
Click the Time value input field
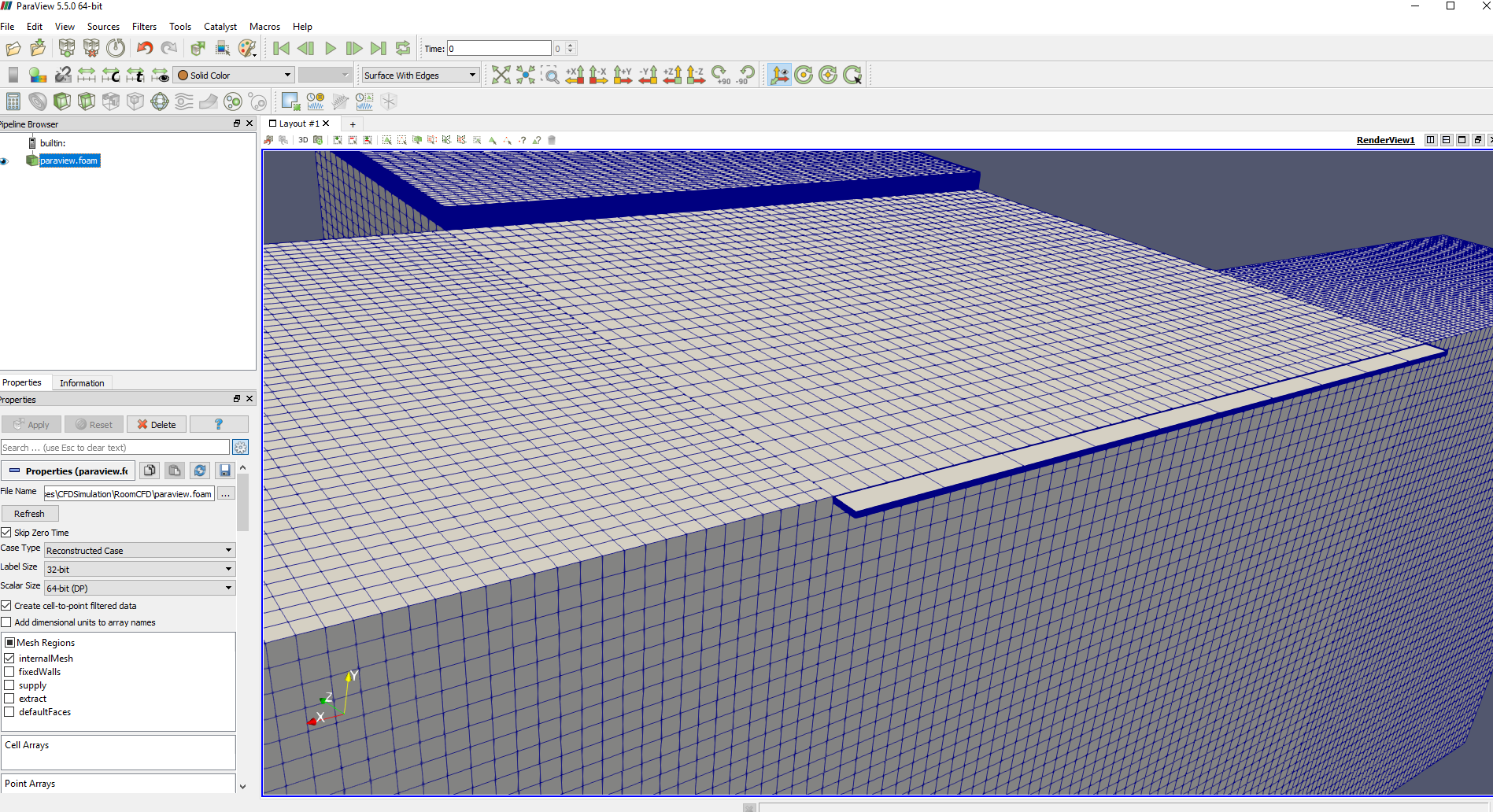(499, 49)
